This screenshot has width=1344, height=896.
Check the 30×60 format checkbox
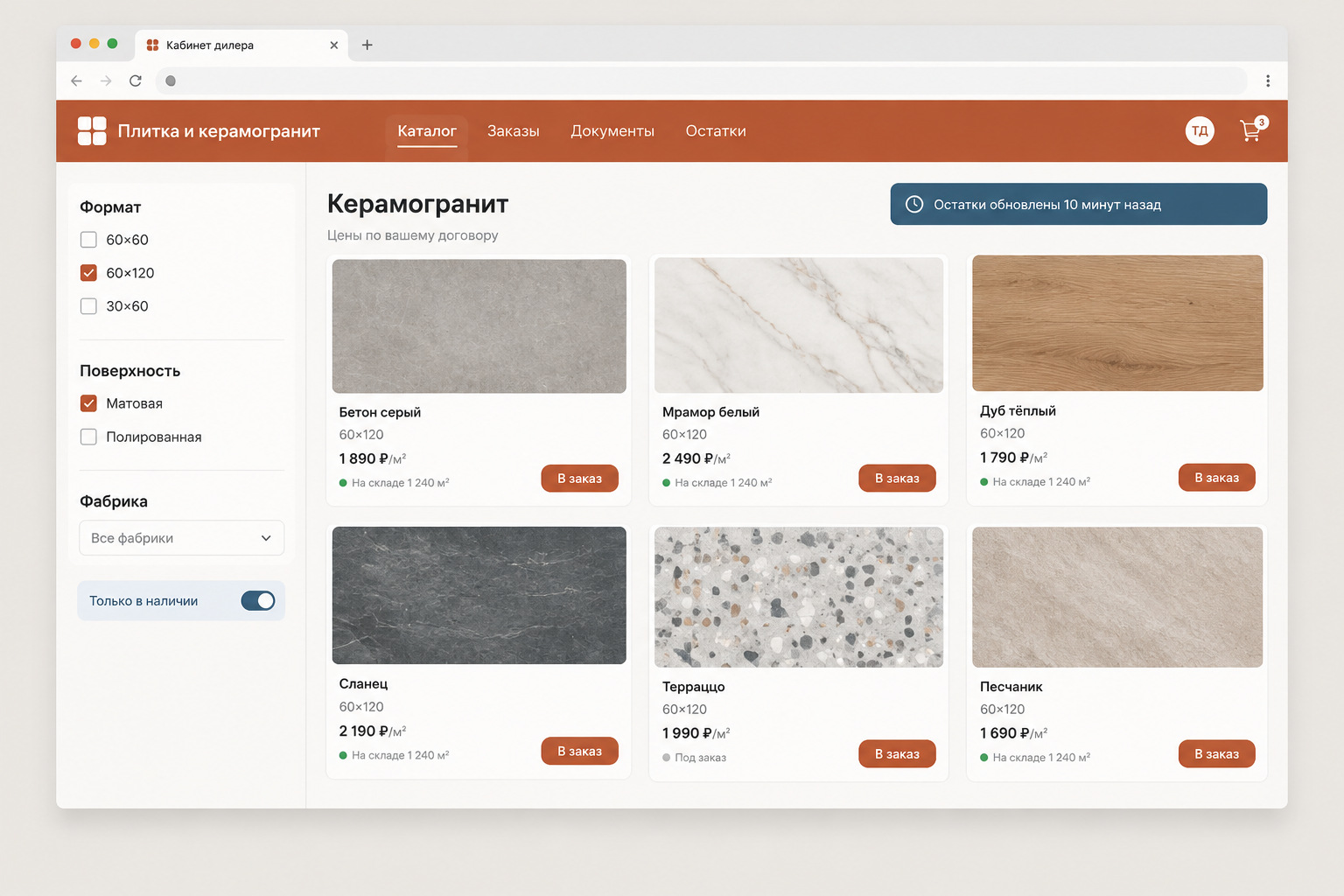88,306
